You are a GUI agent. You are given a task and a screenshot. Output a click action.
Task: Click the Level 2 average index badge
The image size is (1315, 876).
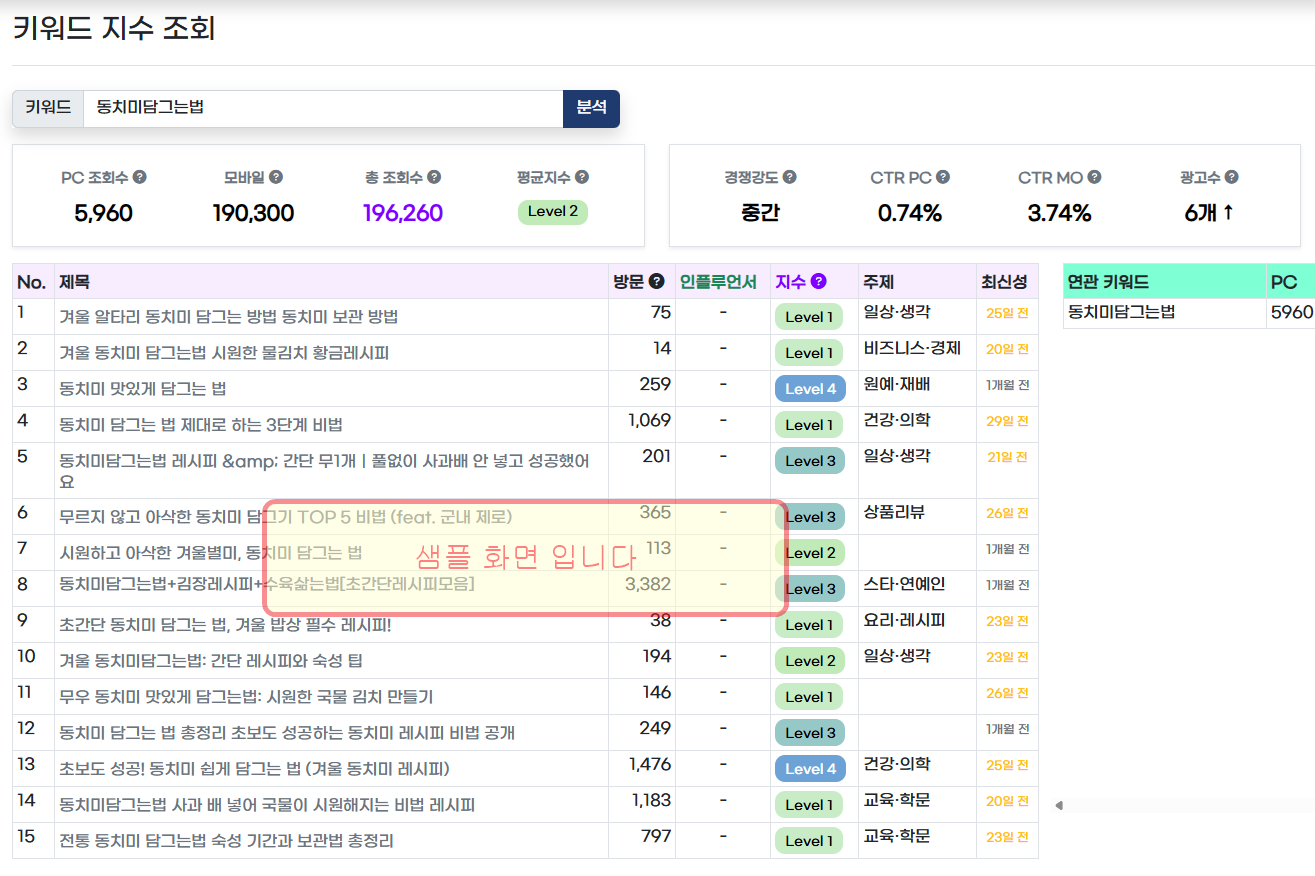tap(552, 212)
